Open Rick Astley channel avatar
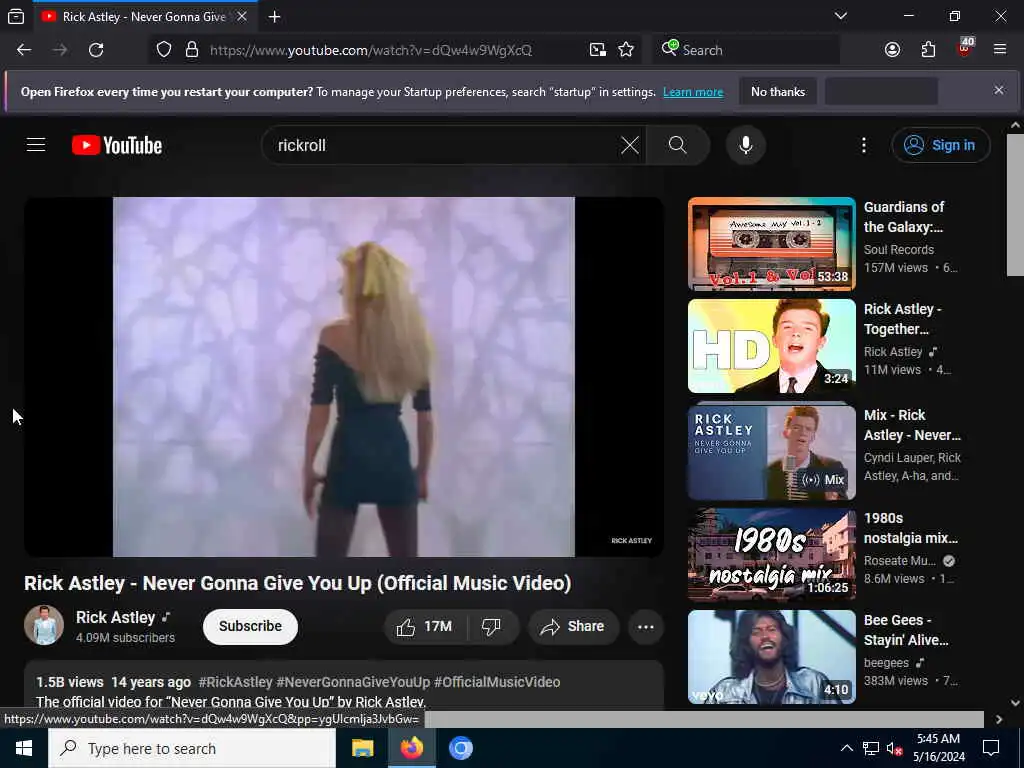This screenshot has height=768, width=1024. click(x=44, y=625)
